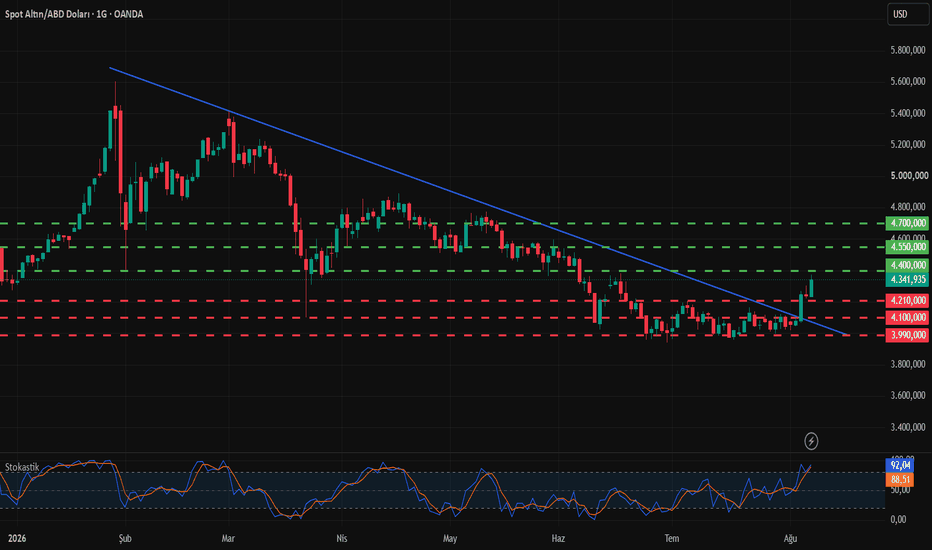Click the 5.400,000 price scale value
This screenshot has width=932, height=550.
coord(908,113)
